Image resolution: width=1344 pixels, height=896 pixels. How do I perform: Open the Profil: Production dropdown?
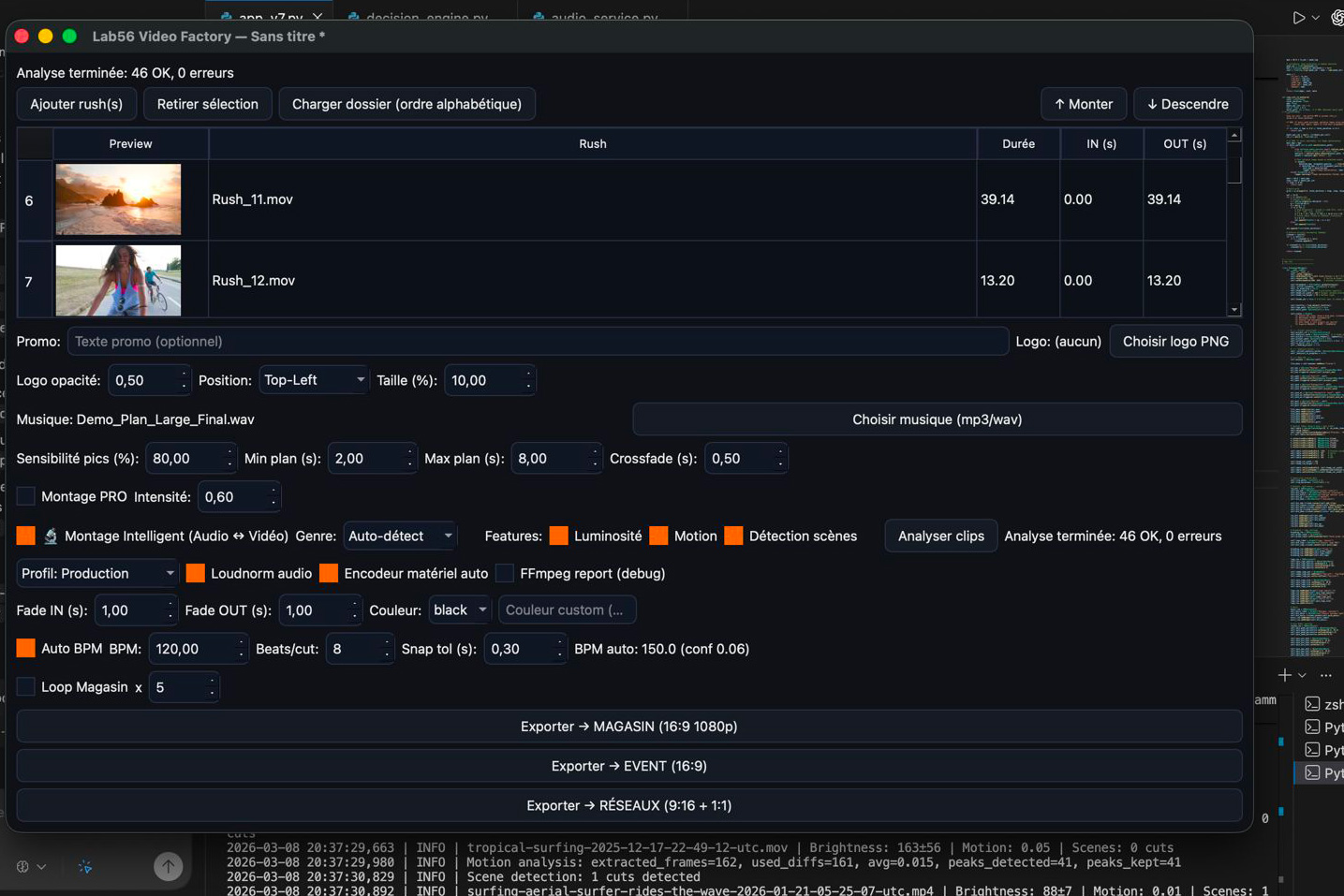coord(97,574)
